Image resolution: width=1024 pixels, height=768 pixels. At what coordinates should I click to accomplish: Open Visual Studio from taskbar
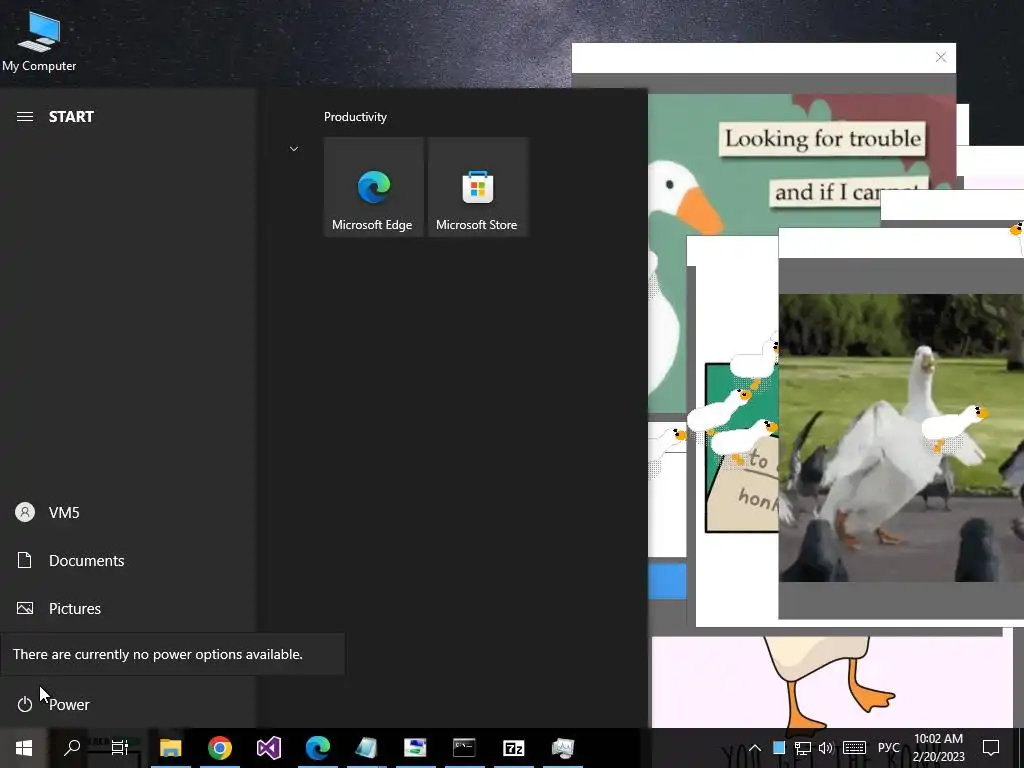(269, 748)
